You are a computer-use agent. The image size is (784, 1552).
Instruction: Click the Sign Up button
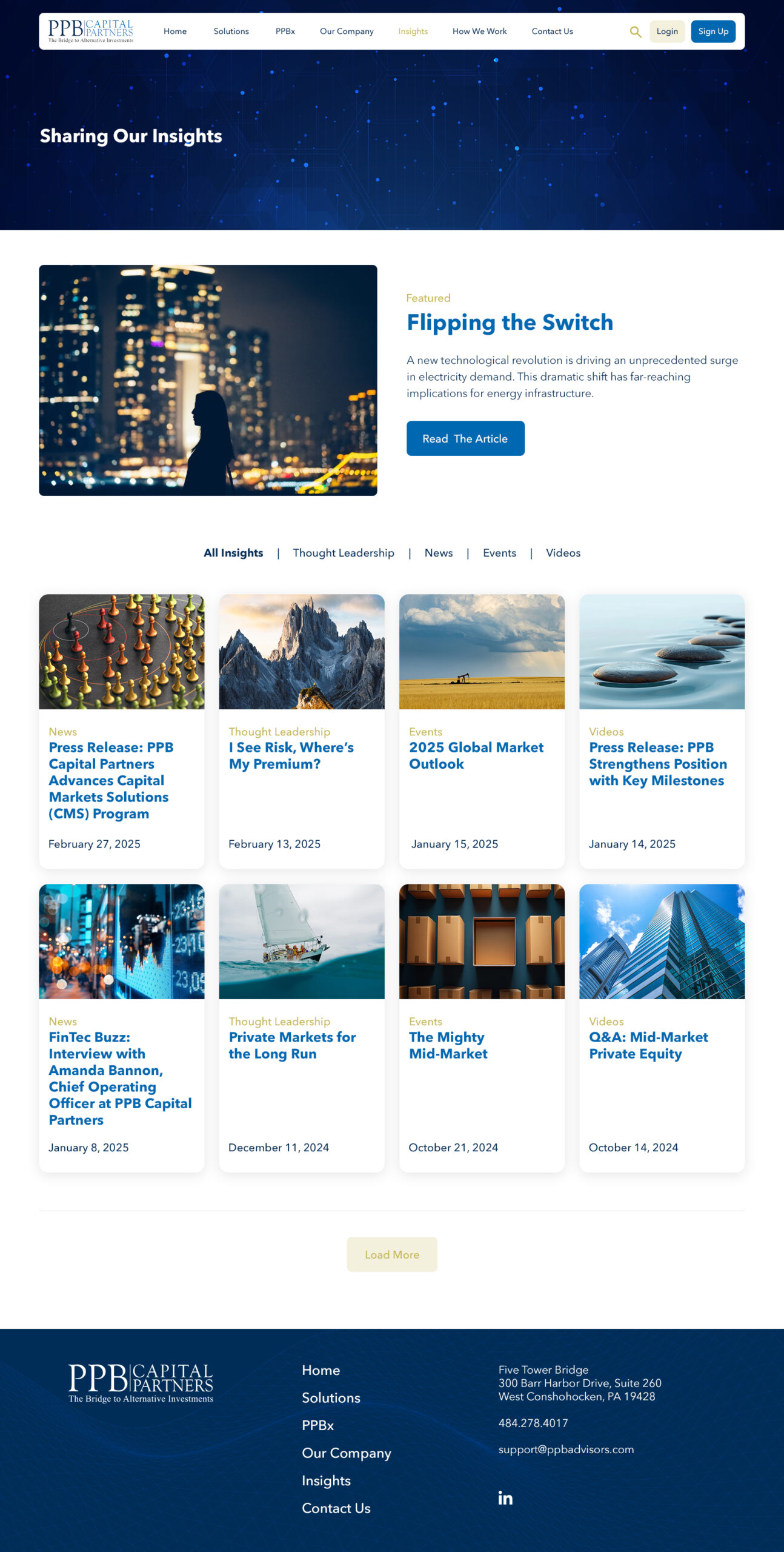point(713,32)
